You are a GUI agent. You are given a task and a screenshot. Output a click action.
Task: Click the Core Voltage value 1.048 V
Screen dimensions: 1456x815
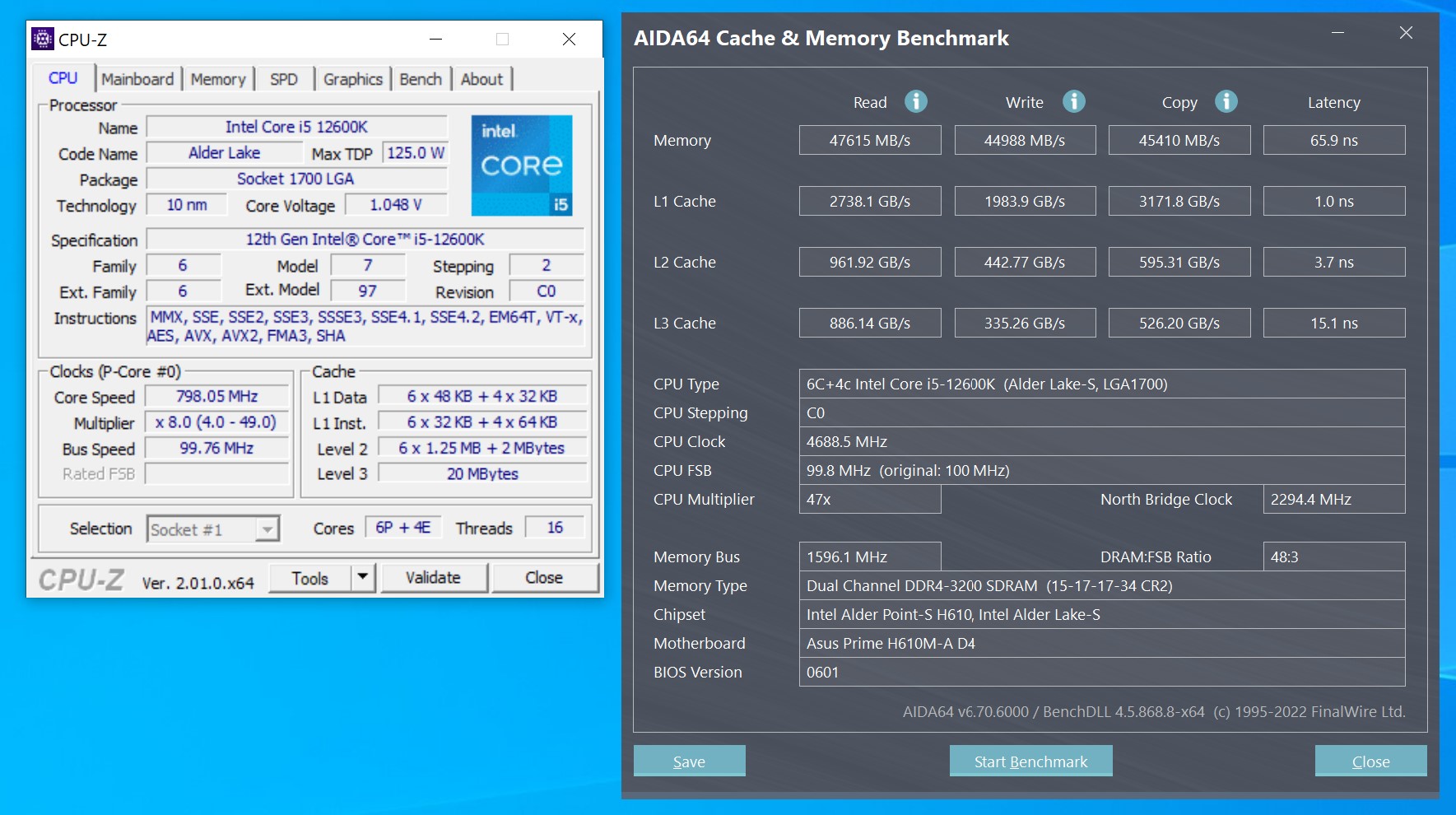(396, 205)
